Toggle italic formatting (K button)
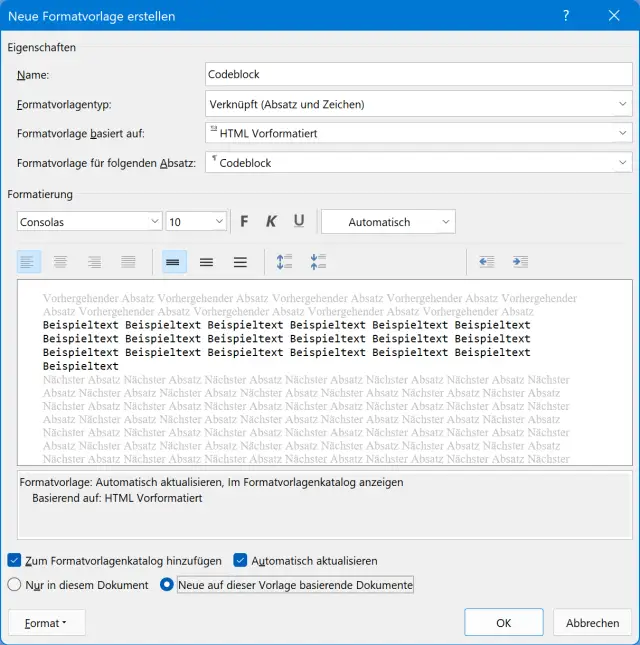 point(271,222)
